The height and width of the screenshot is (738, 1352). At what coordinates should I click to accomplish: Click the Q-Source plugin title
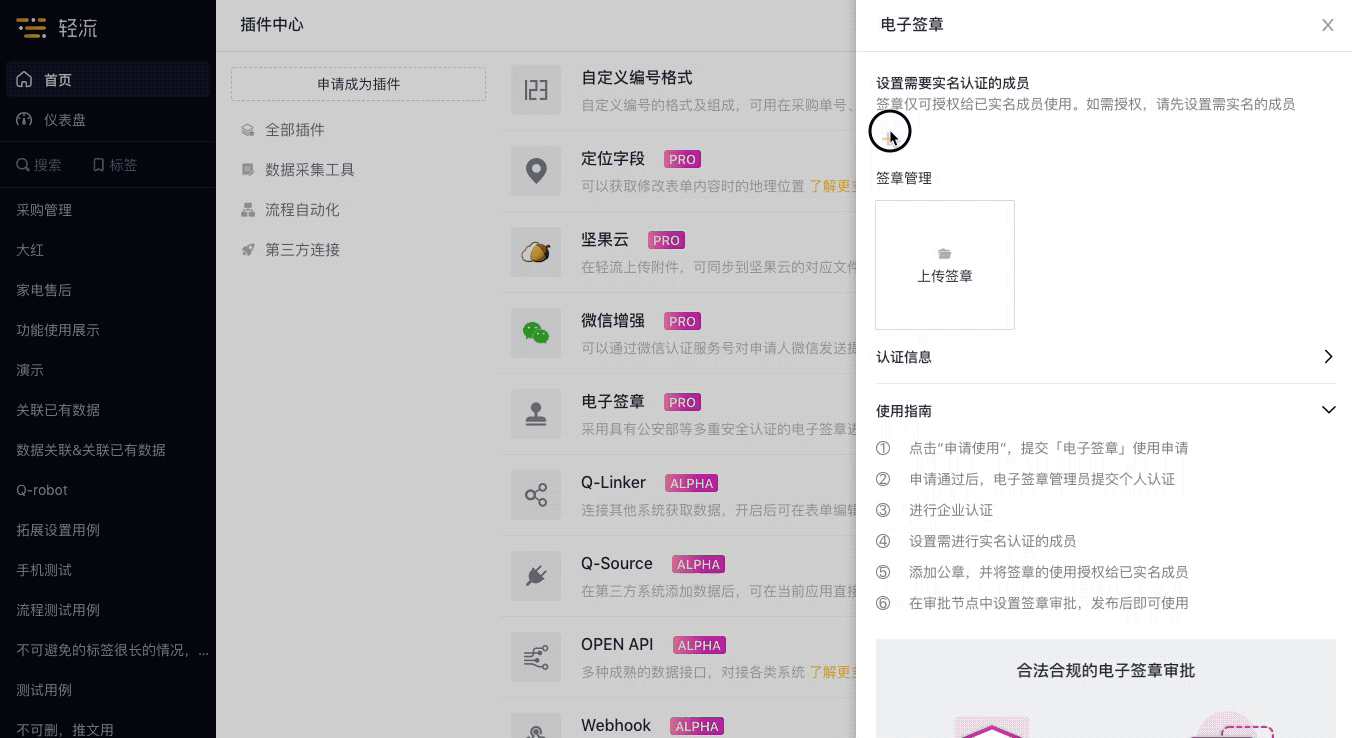pos(617,564)
